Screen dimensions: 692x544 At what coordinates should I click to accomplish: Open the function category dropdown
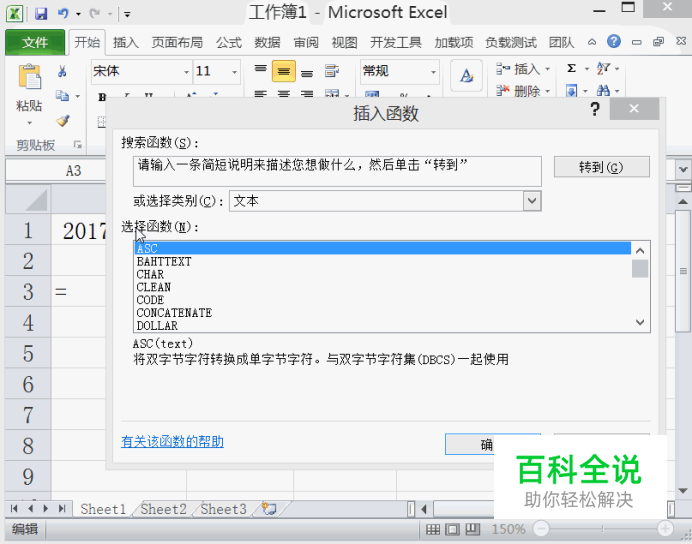pos(532,201)
